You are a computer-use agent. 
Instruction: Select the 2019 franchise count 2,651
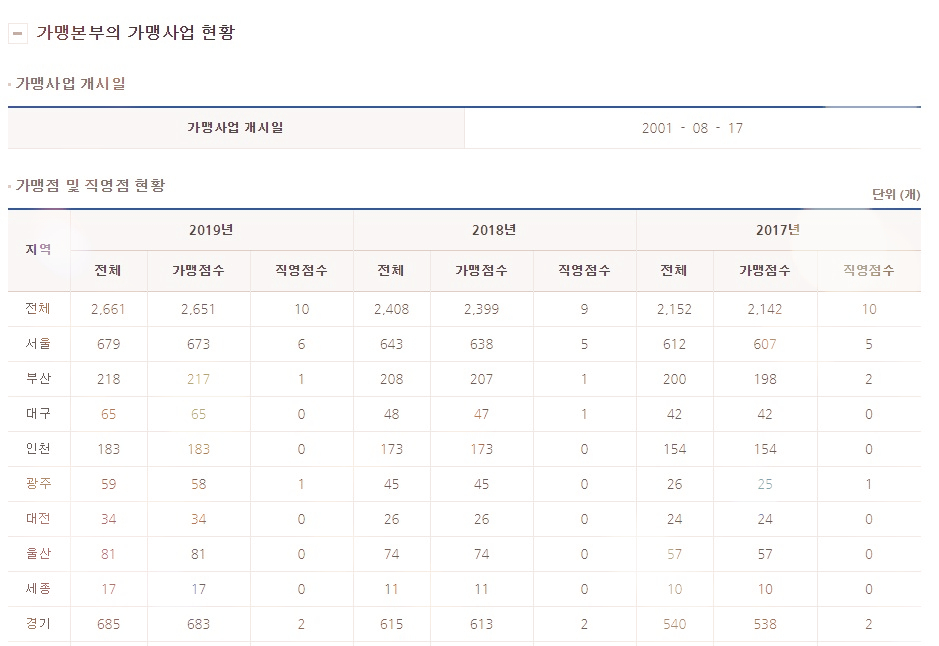click(198, 310)
